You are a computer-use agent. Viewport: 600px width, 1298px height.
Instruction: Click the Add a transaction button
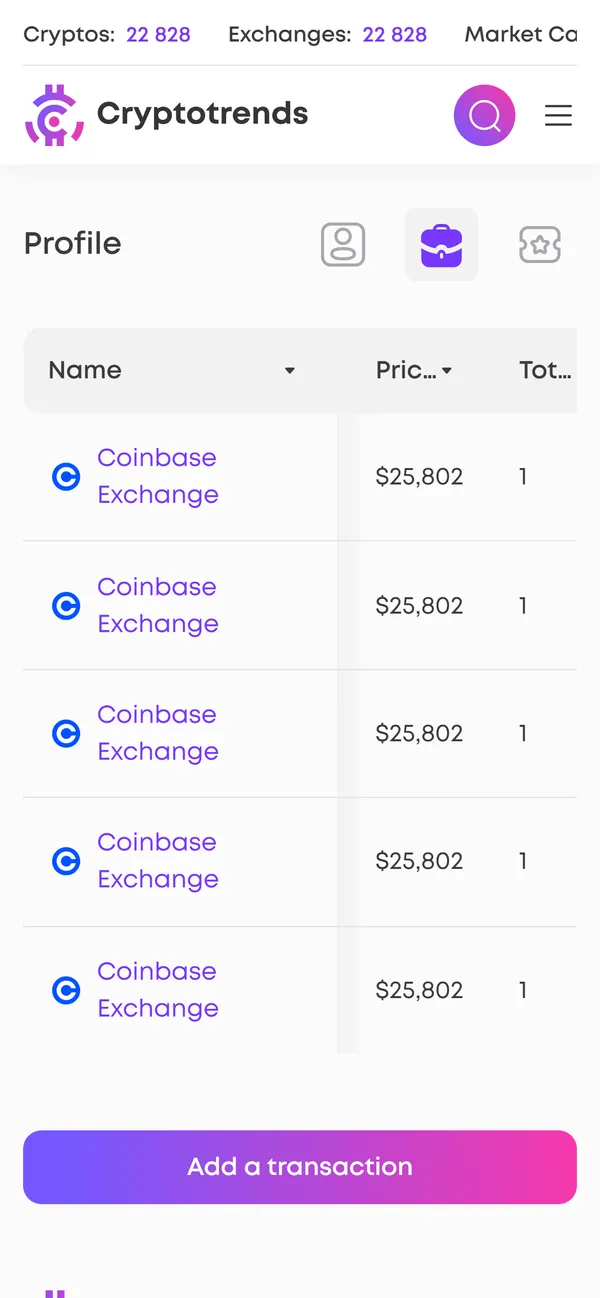tap(300, 1167)
